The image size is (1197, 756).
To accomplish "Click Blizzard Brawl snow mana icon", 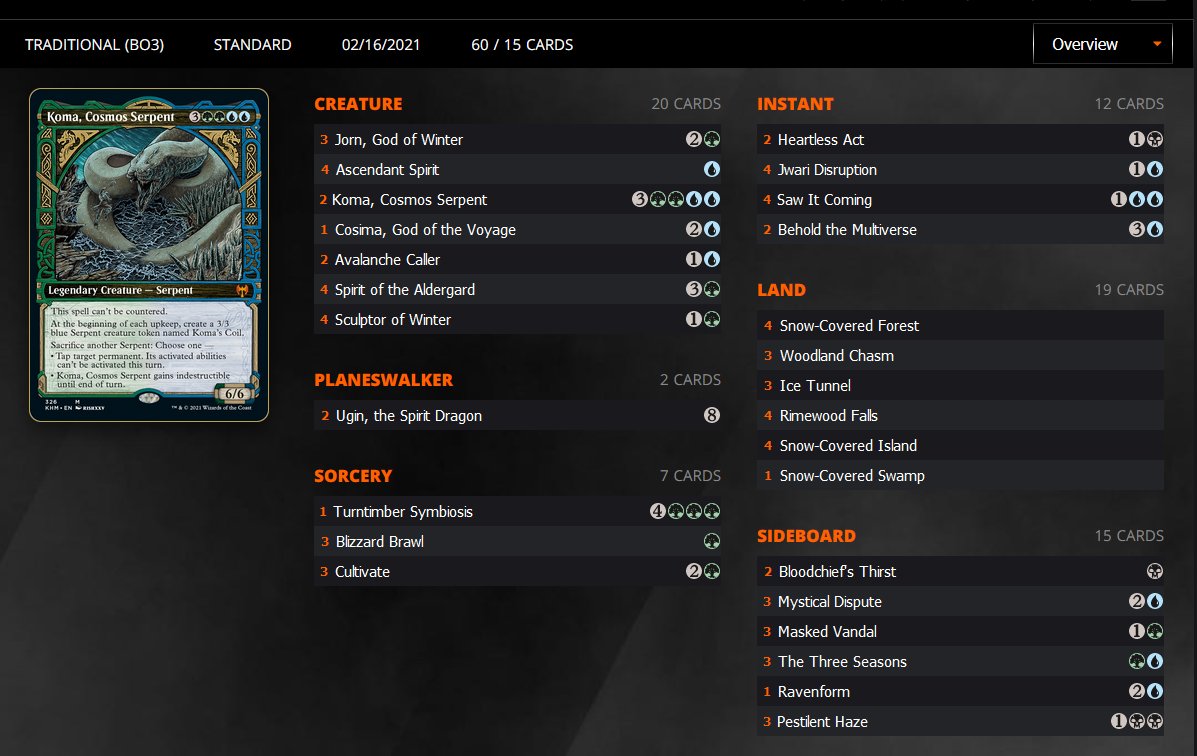I will pos(711,541).
